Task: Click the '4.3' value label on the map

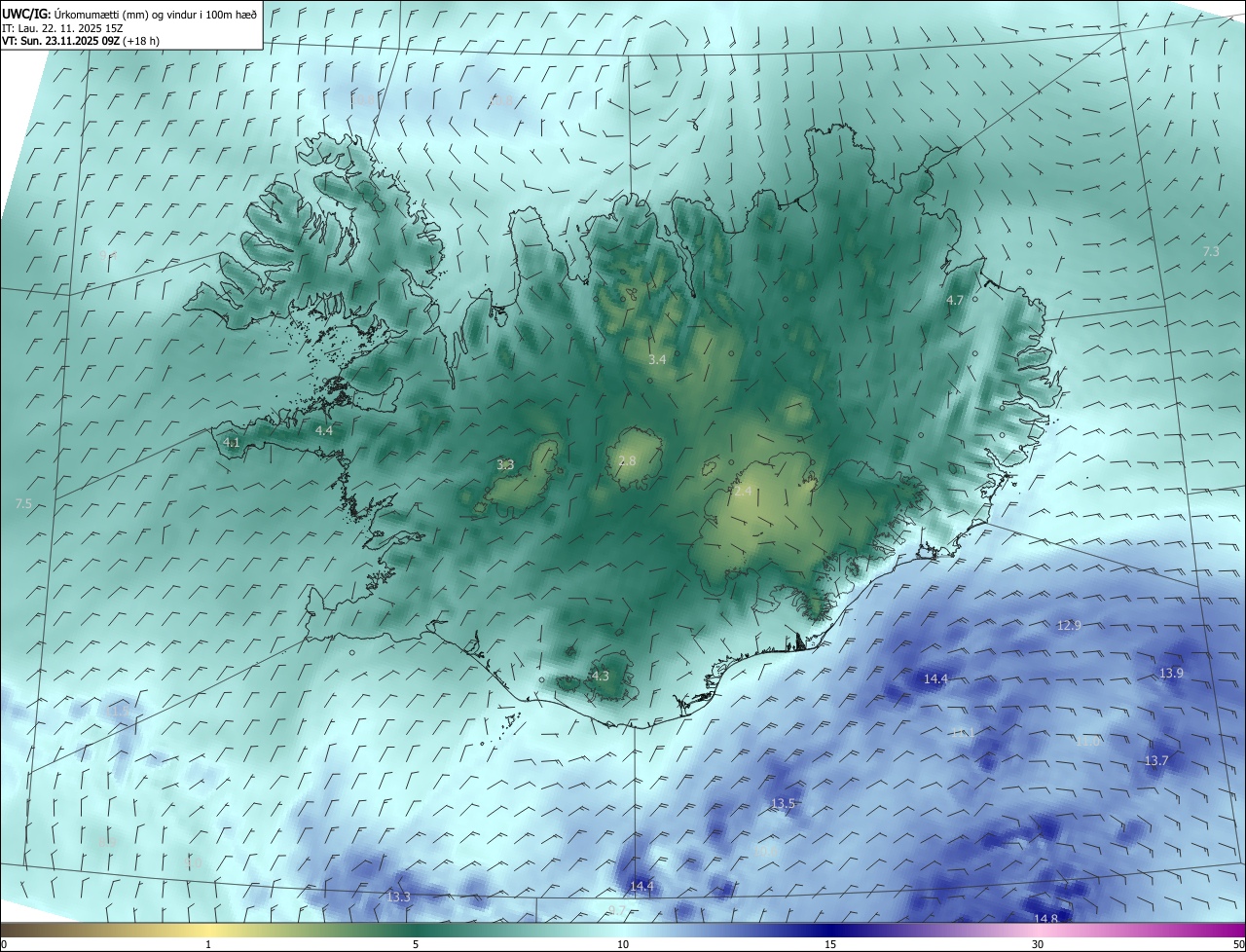Action: 601,676
